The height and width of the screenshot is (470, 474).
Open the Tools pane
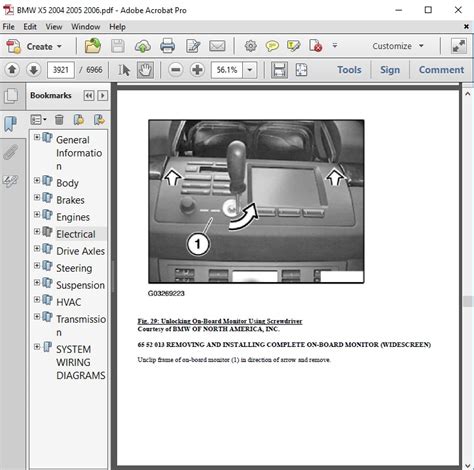[349, 70]
